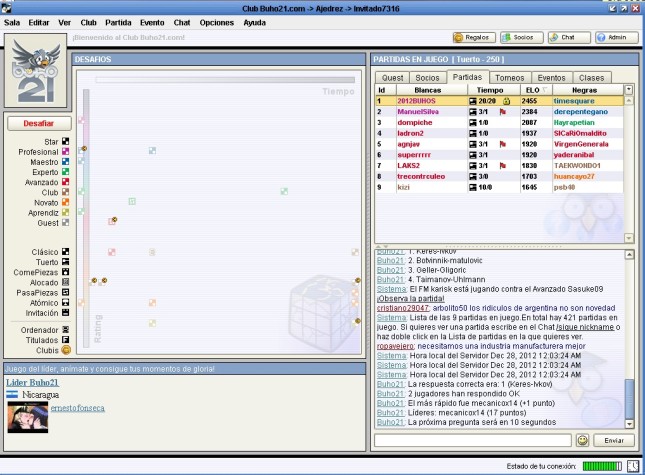Viewport: 645px width, 475px height.
Task: Switch to the Clases tab
Action: 591,77
